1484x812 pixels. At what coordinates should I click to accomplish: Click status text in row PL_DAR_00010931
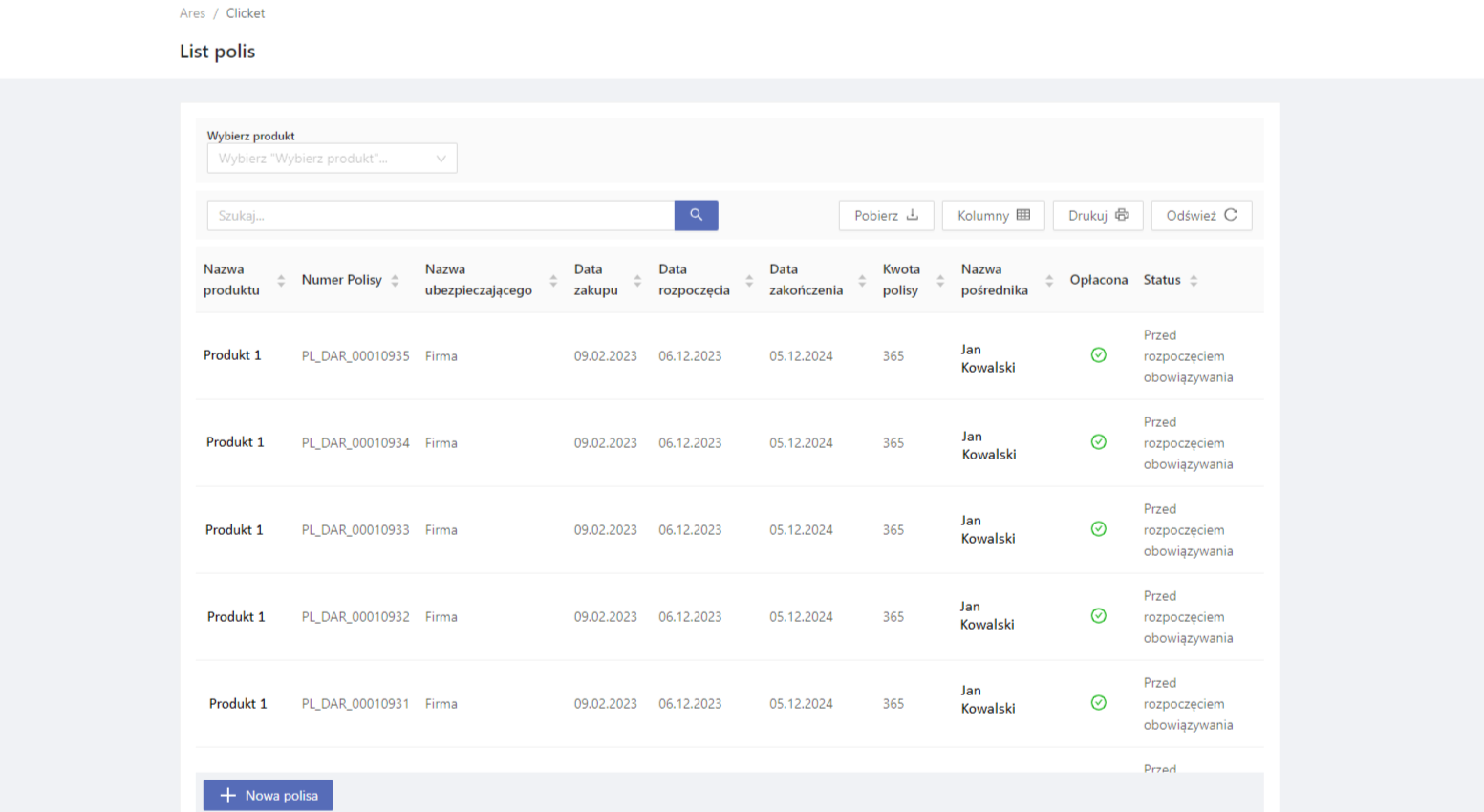pos(1189,704)
